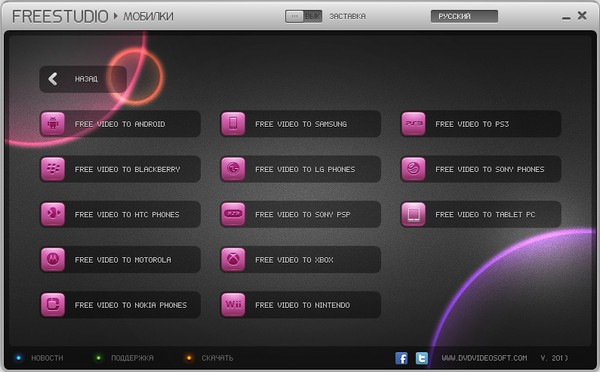Open Free Video to HTC Phones label
This screenshot has width=600, height=372.
click(127, 214)
